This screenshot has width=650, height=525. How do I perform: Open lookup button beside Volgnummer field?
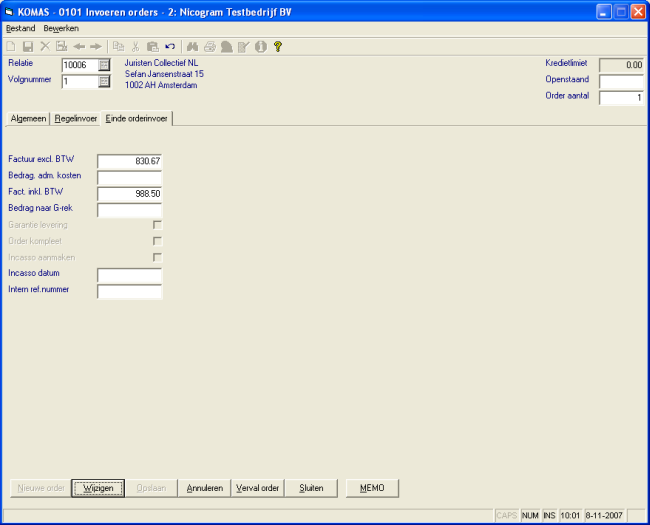[x=104, y=81]
